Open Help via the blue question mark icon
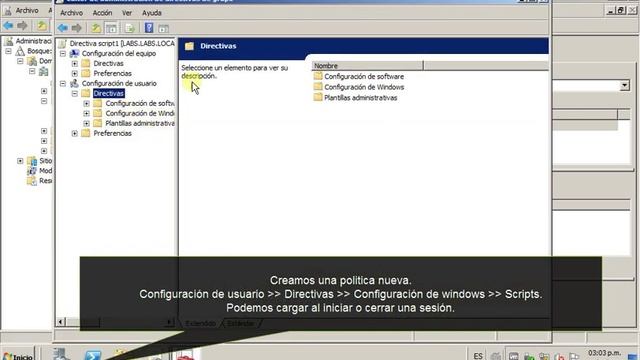 coord(149,28)
